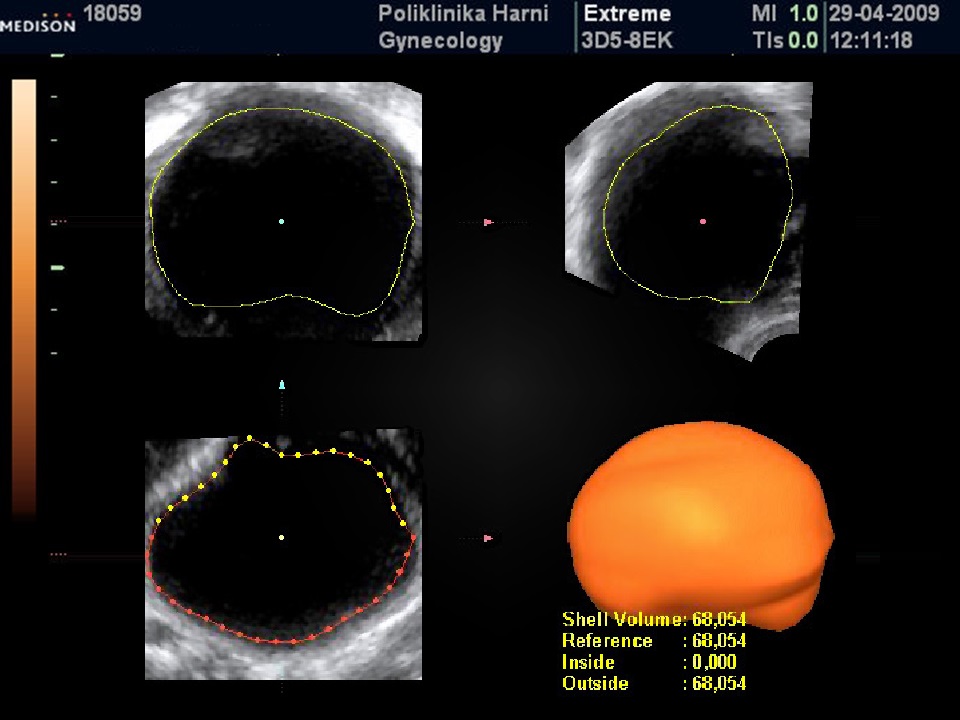
Task: Click the Reference value line
Action: (x=654, y=641)
